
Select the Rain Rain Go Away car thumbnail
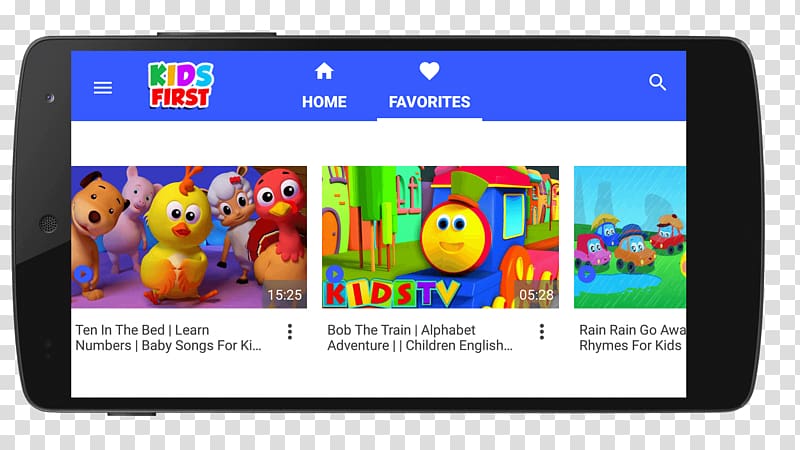tap(630, 237)
